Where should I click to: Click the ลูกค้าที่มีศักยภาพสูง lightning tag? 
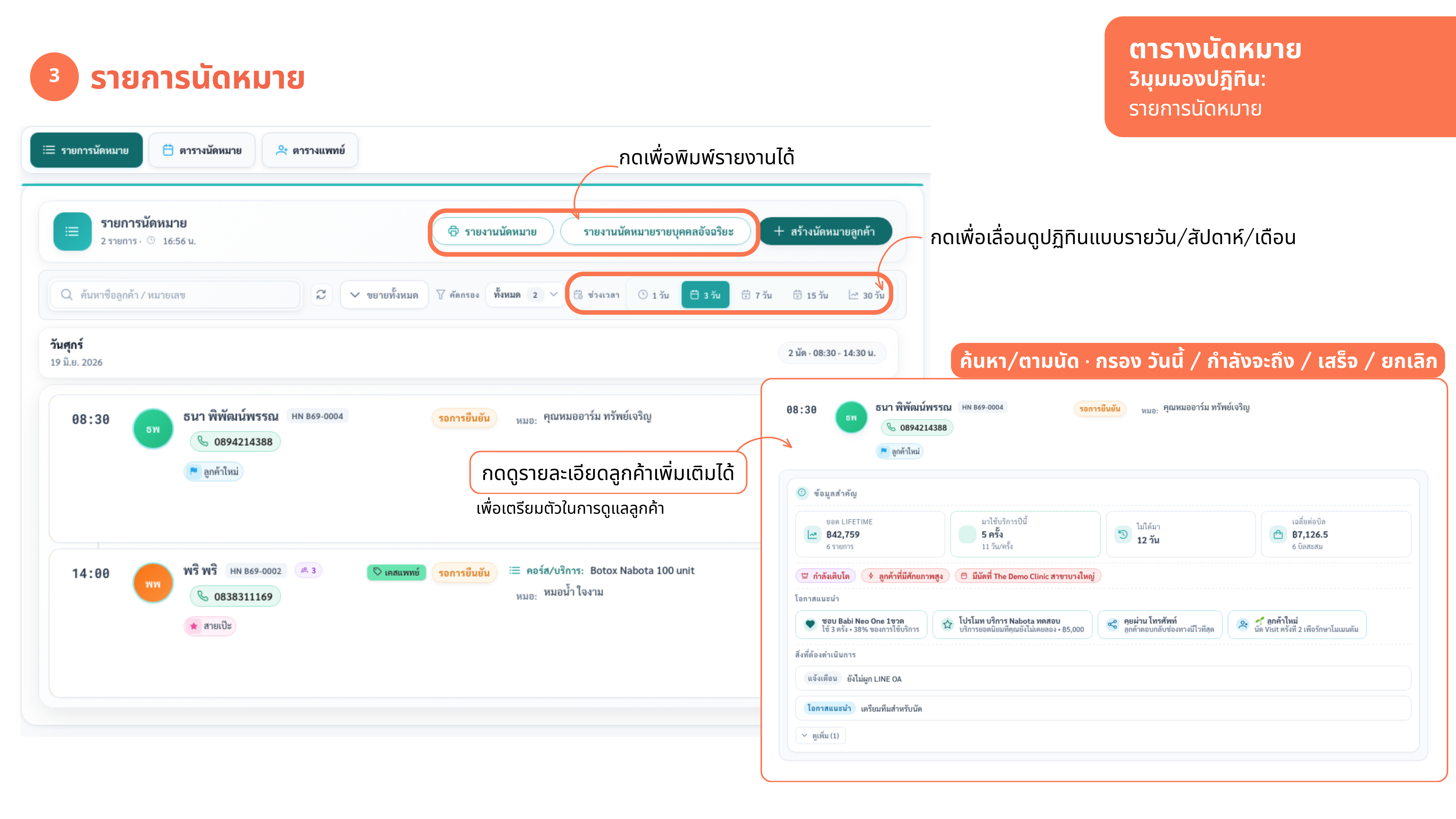coord(905,576)
